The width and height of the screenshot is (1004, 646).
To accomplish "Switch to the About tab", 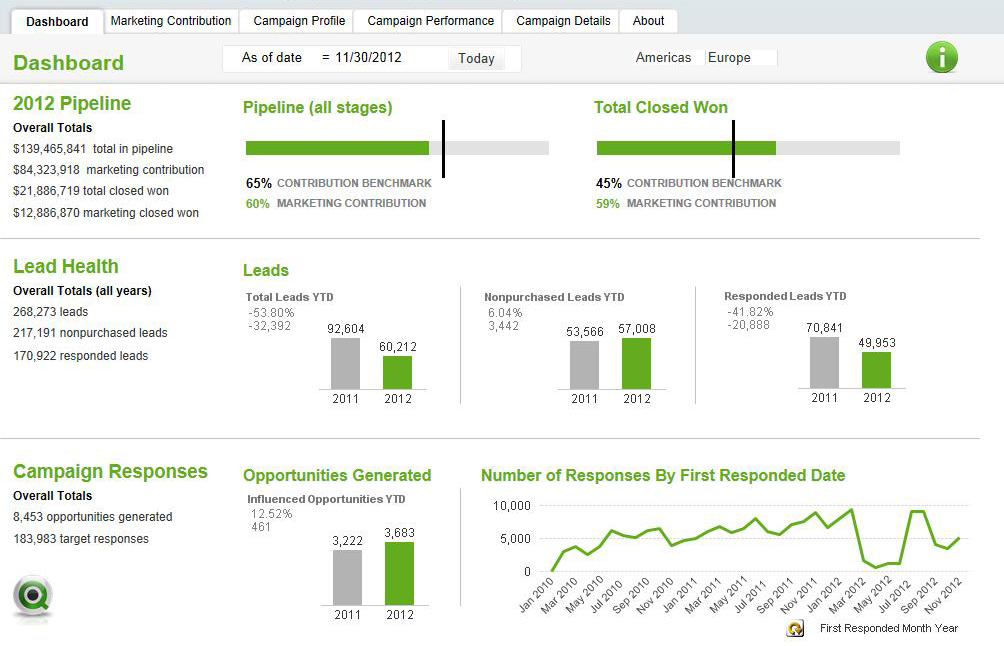I will click(649, 20).
